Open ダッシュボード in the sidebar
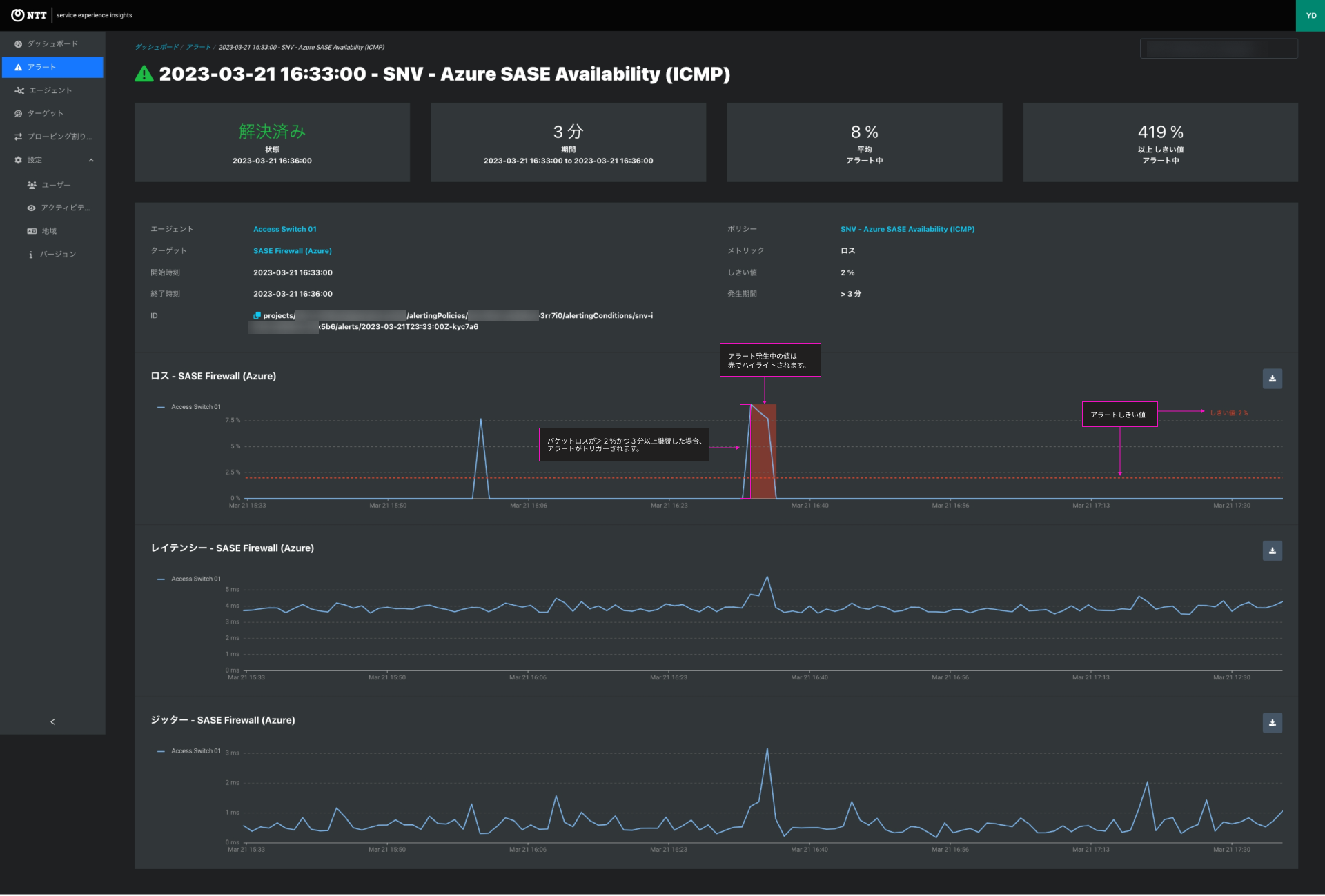The height and width of the screenshot is (896, 1325). [x=52, y=44]
